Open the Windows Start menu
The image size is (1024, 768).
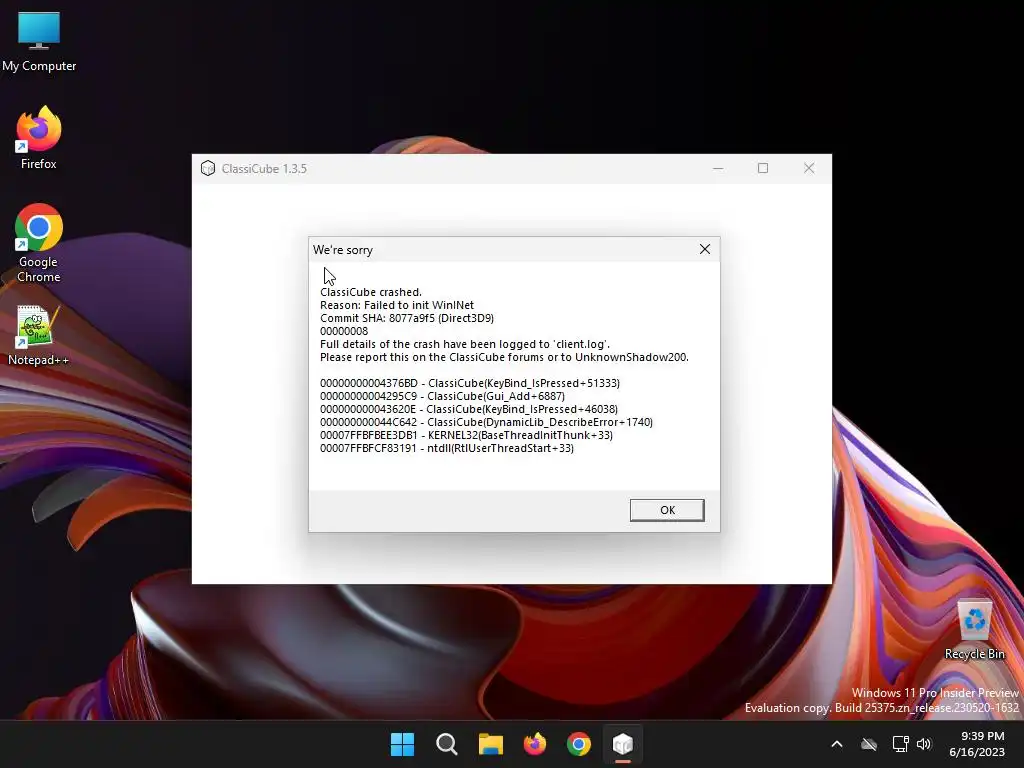(402, 744)
